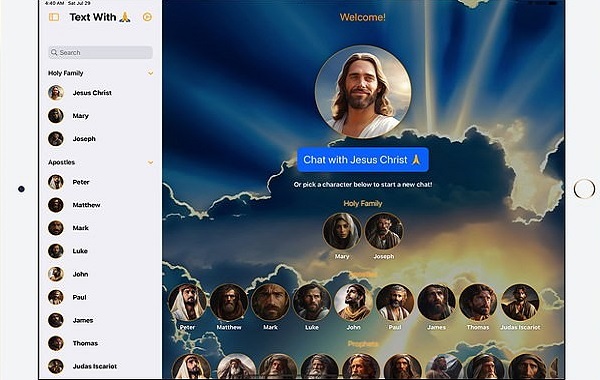Pick Mary's portrait under Holy Family
This screenshot has height=380, width=600.
pos(342,232)
